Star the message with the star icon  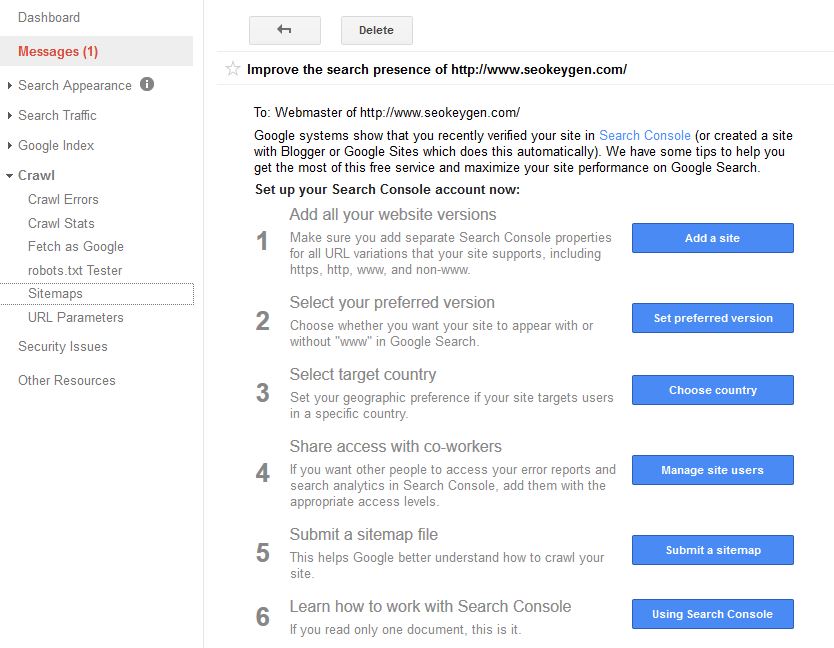[232, 69]
